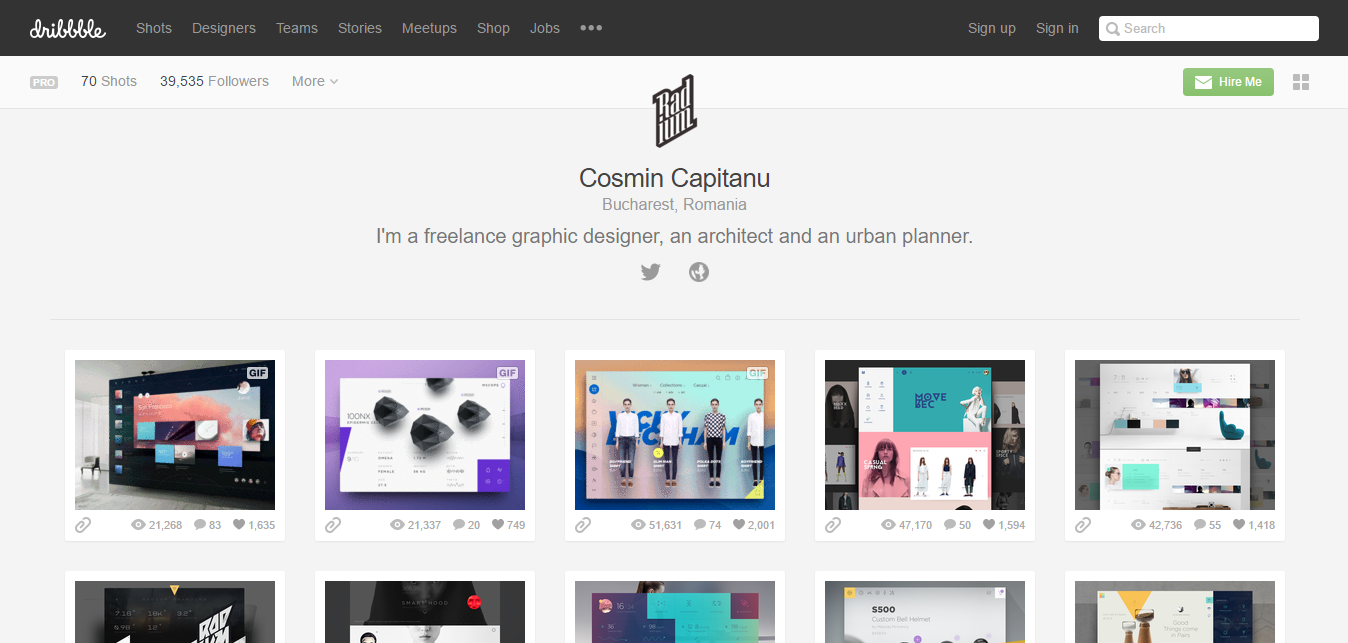Screen dimensions: 1348x643
Task: Click the Sign up link
Action: (991, 28)
